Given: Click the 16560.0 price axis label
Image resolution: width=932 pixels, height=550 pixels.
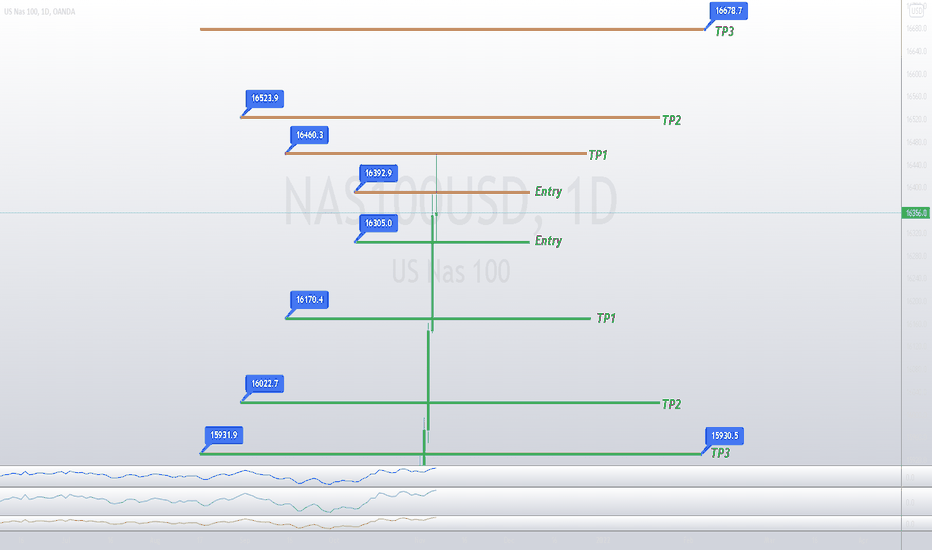Looking at the screenshot, I should (x=916, y=96).
